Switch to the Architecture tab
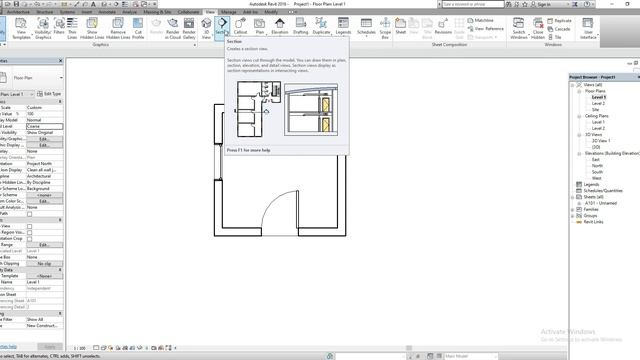 (x=18, y=12)
